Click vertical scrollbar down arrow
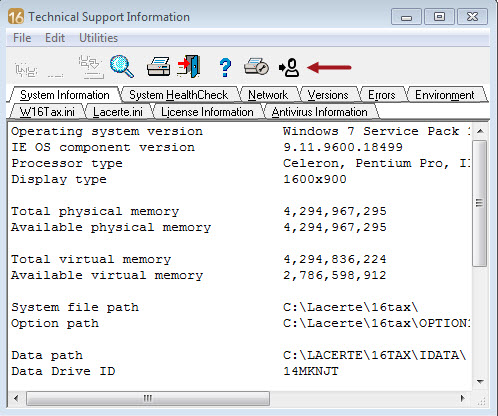498x416 pixels. 480,382
